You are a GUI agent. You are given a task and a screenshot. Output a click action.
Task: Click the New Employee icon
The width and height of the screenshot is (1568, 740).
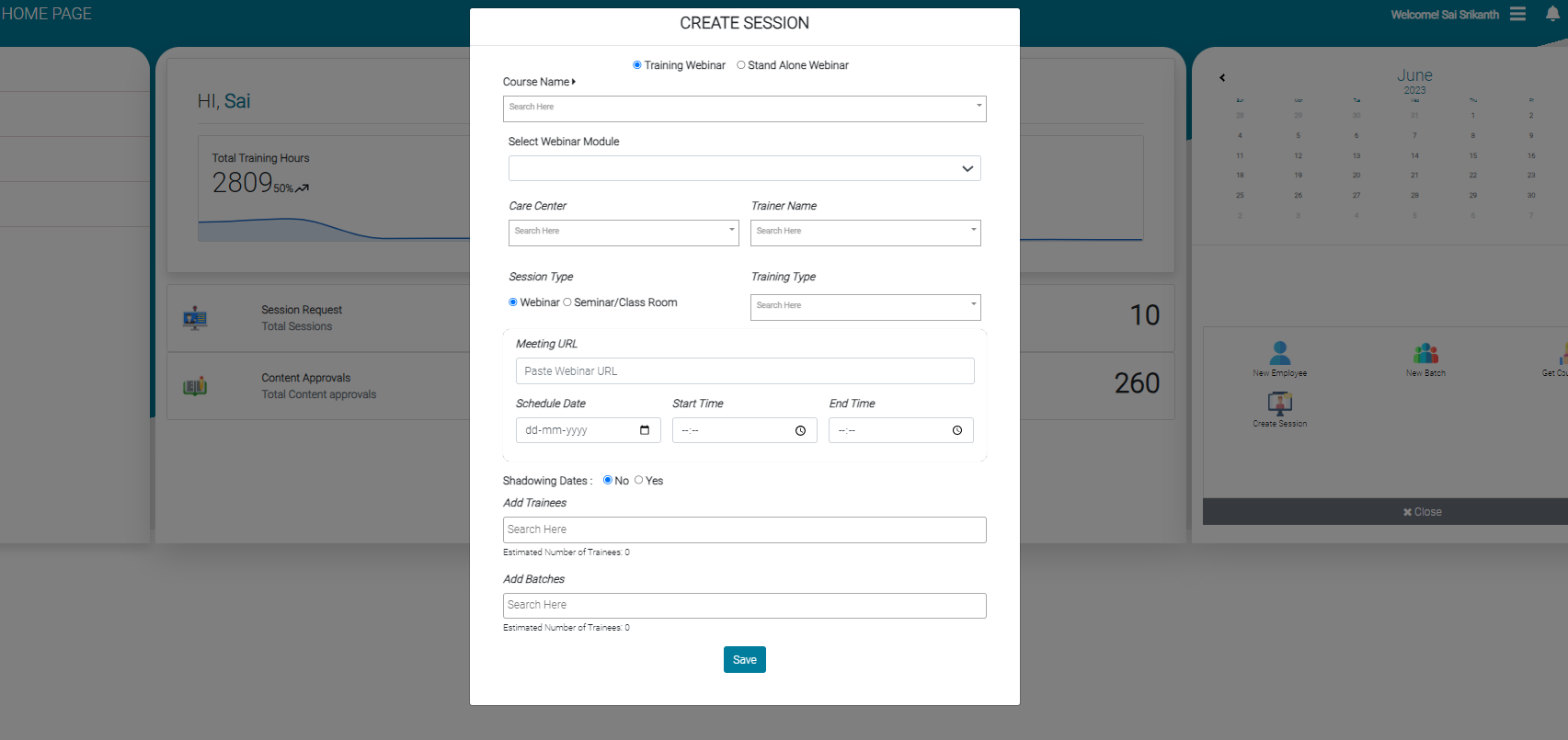(1279, 353)
